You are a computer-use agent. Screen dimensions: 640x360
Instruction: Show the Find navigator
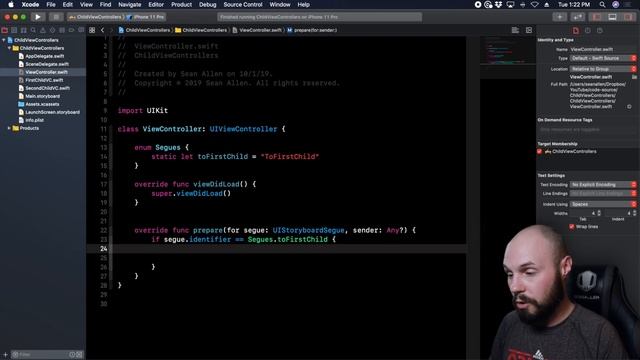pos(33,30)
